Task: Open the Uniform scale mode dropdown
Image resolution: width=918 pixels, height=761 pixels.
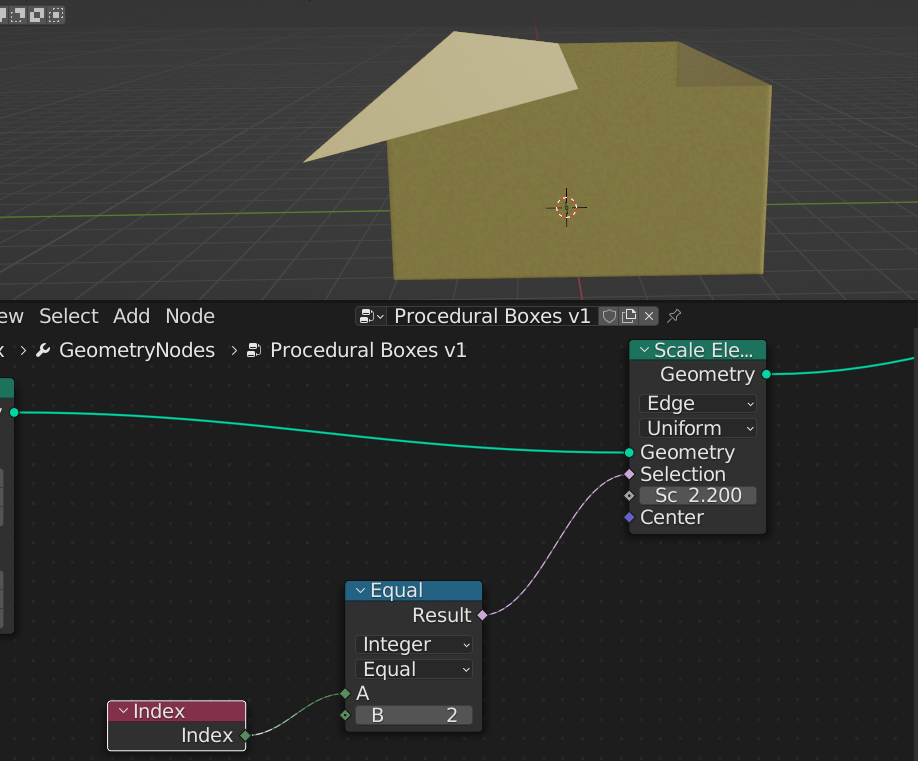Action: (x=698, y=429)
